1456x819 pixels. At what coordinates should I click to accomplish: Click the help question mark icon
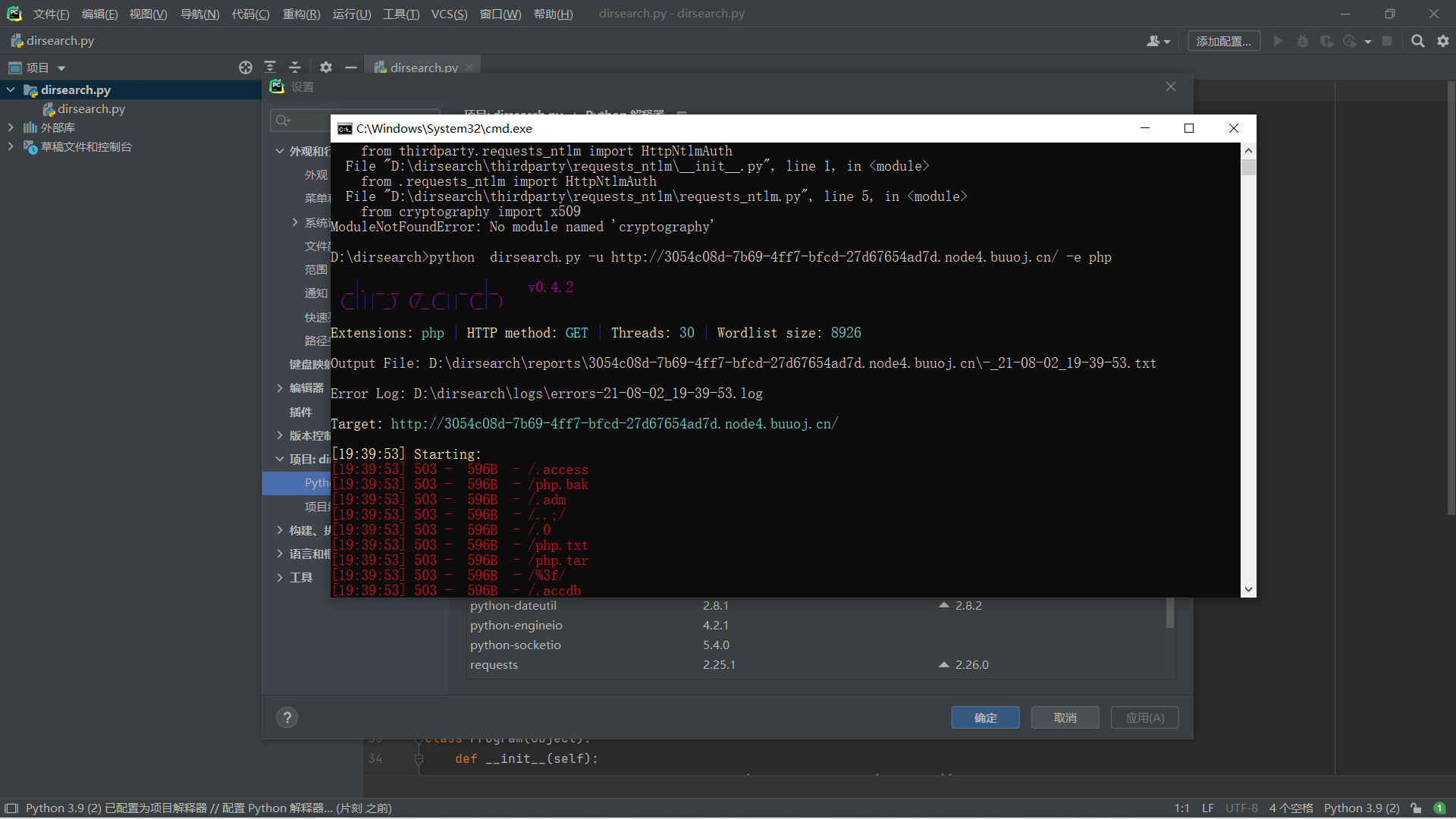click(x=287, y=717)
